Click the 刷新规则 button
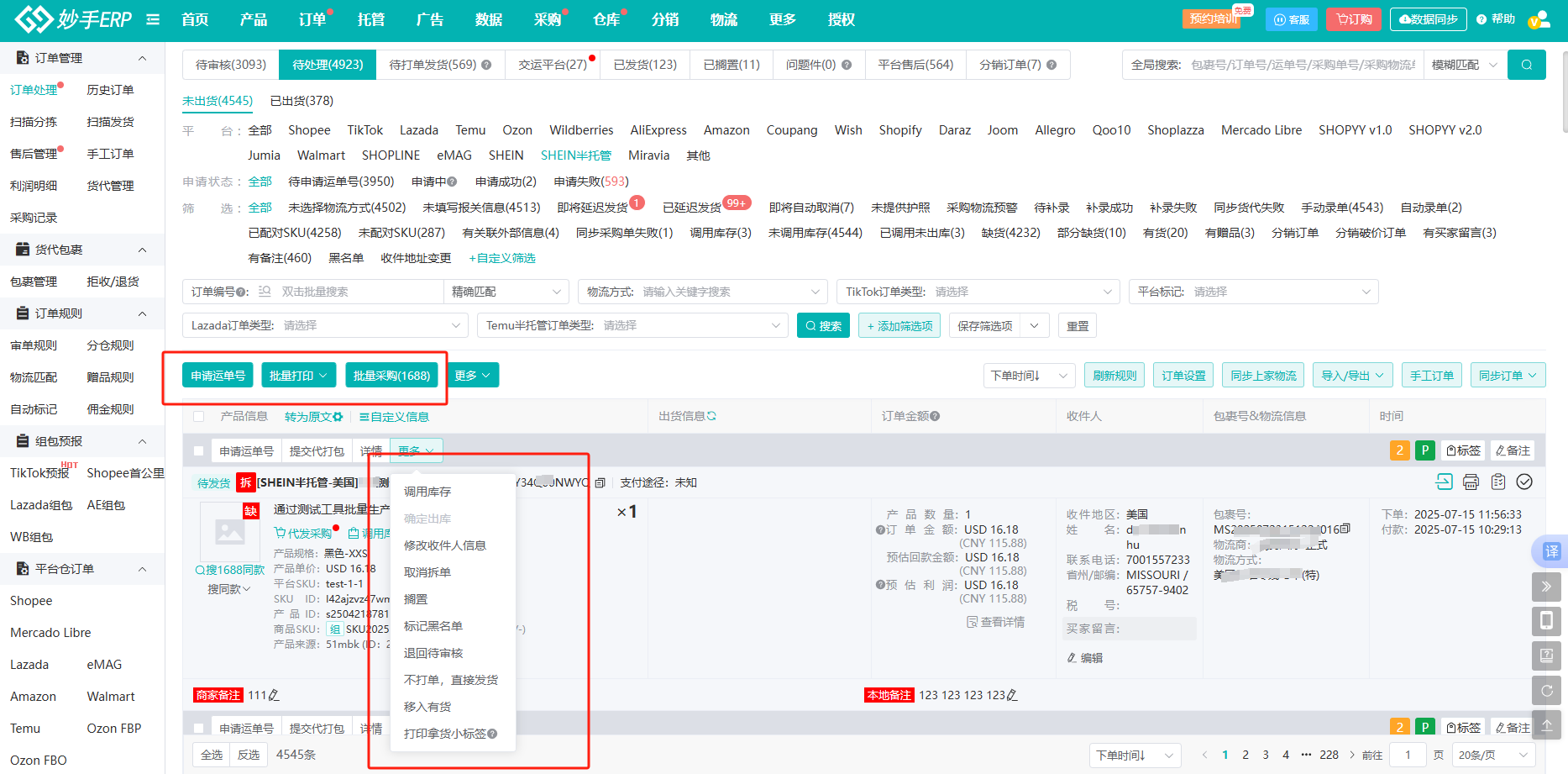This screenshot has width=1568, height=774. [x=1114, y=376]
